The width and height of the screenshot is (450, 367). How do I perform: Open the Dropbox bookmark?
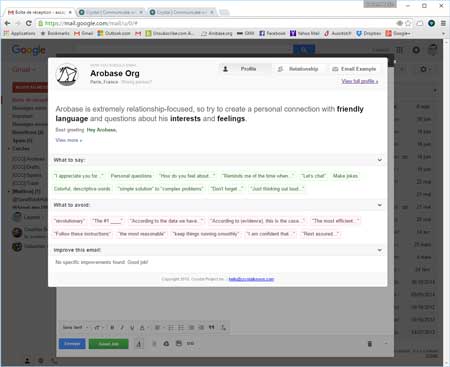[x=368, y=33]
